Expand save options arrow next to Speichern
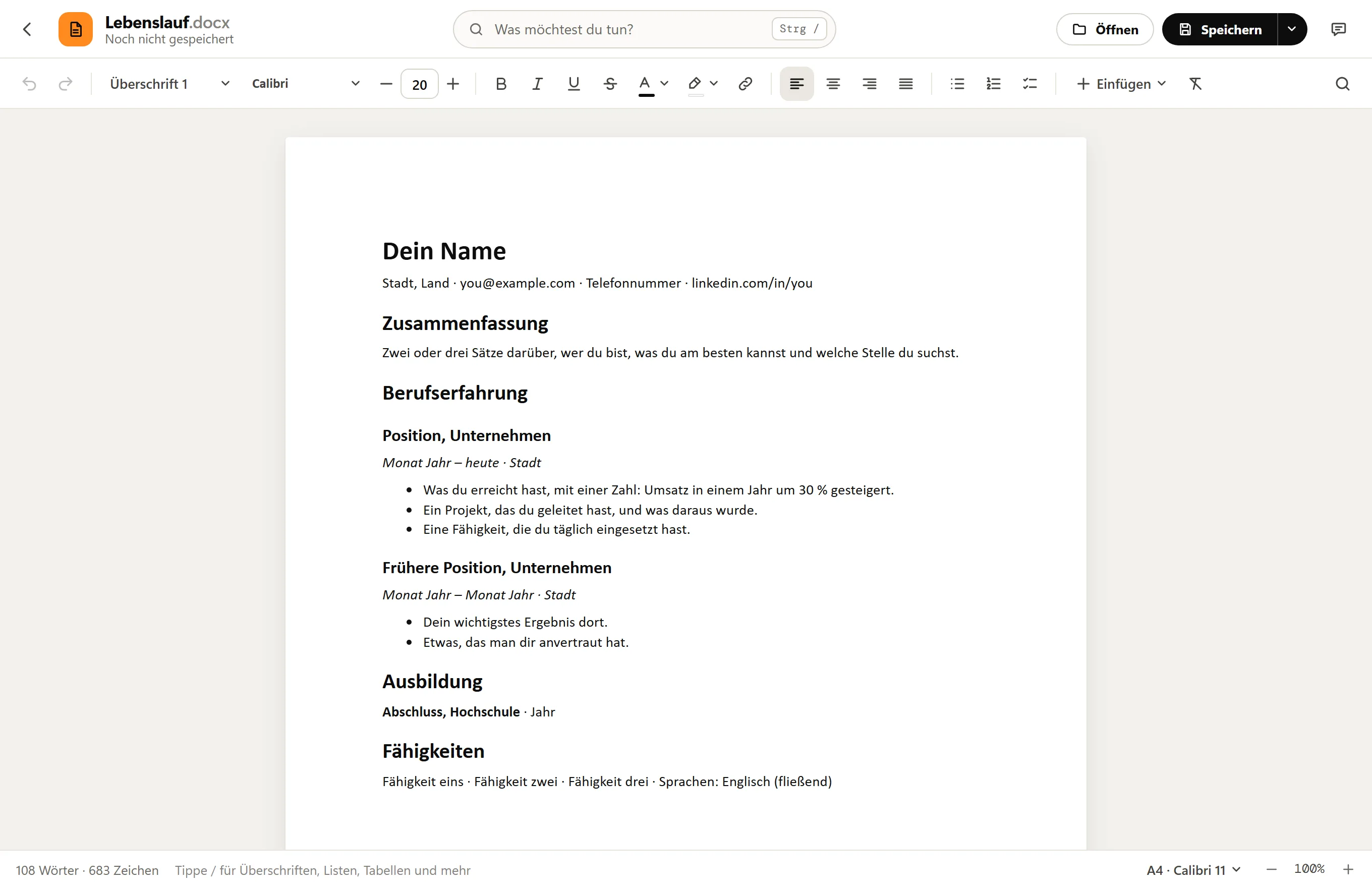The width and height of the screenshot is (1372, 888). point(1292,29)
